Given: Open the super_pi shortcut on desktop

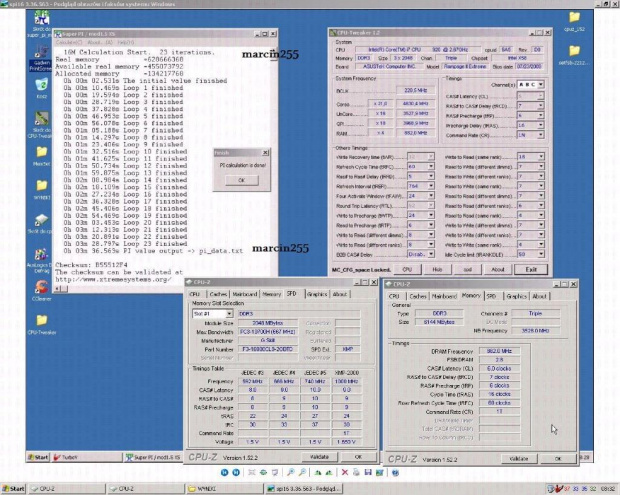Looking at the screenshot, I should (x=41, y=24).
